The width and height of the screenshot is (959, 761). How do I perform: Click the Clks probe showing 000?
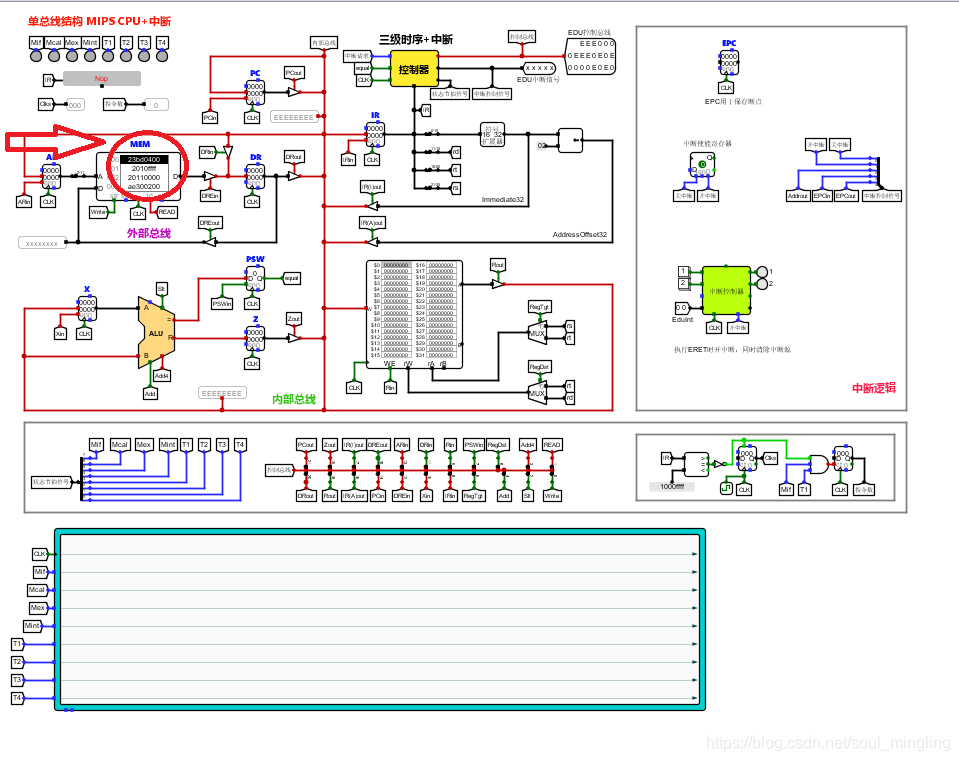[75, 105]
